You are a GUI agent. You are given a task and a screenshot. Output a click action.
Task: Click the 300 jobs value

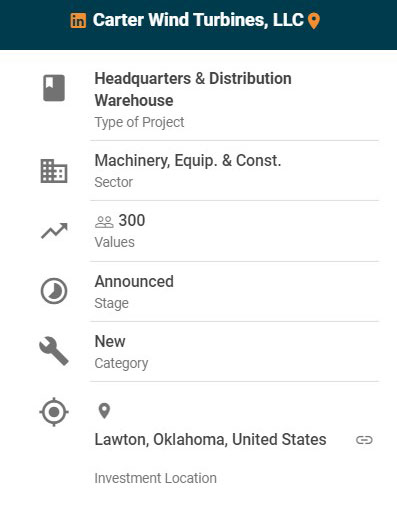coord(132,220)
